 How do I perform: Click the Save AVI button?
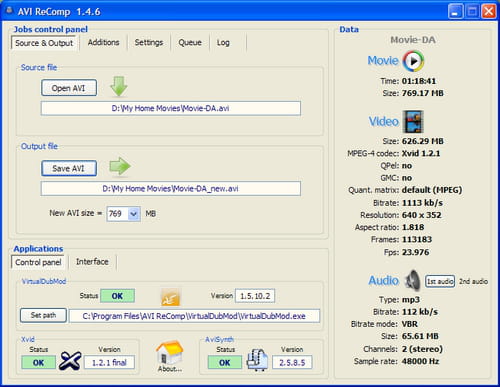(x=69, y=168)
